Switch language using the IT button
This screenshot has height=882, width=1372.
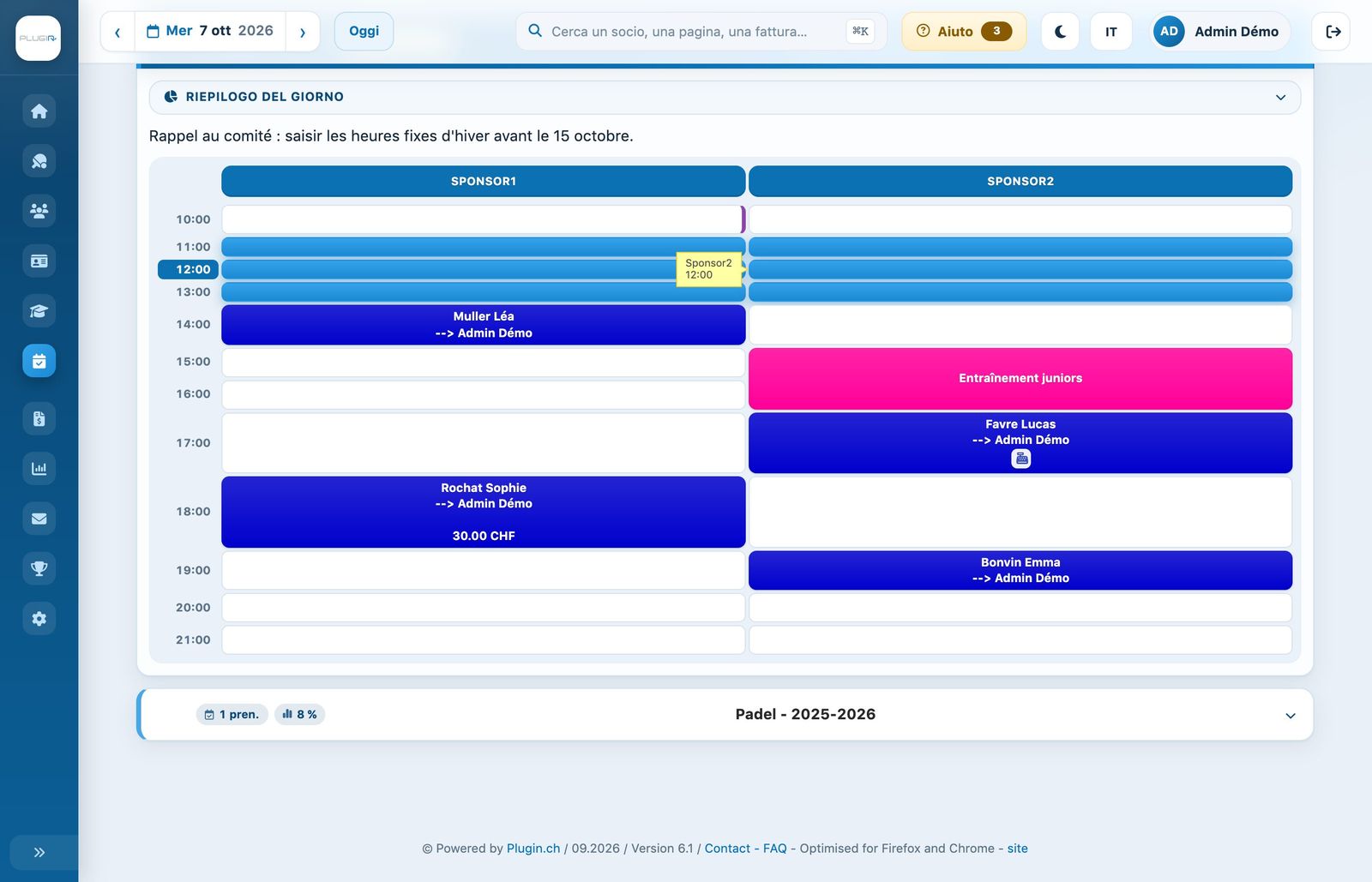1111,32
